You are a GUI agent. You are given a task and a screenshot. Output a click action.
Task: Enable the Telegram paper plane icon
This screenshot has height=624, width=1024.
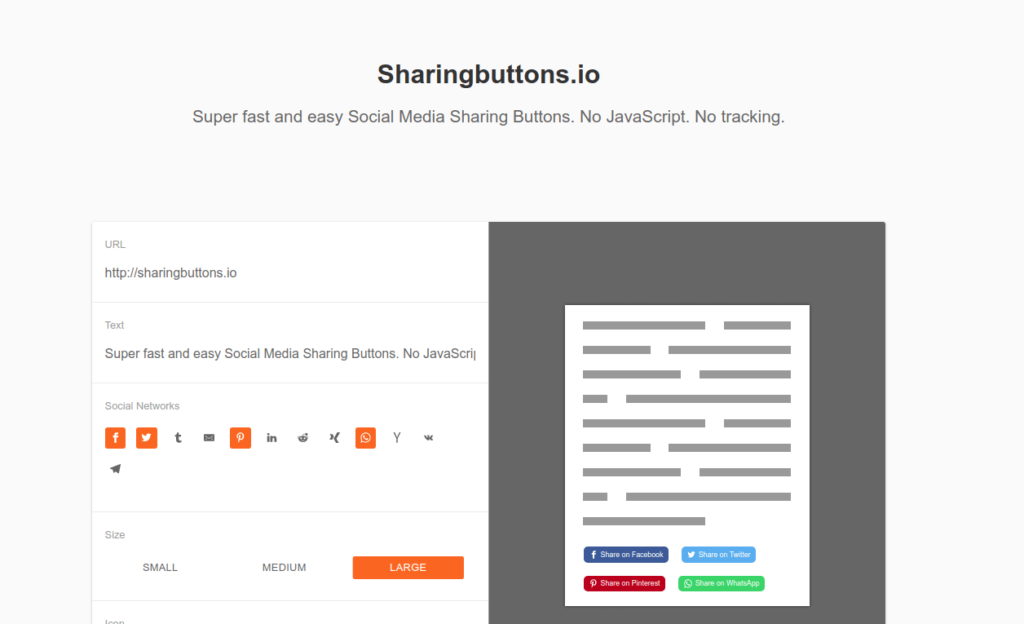coord(115,469)
